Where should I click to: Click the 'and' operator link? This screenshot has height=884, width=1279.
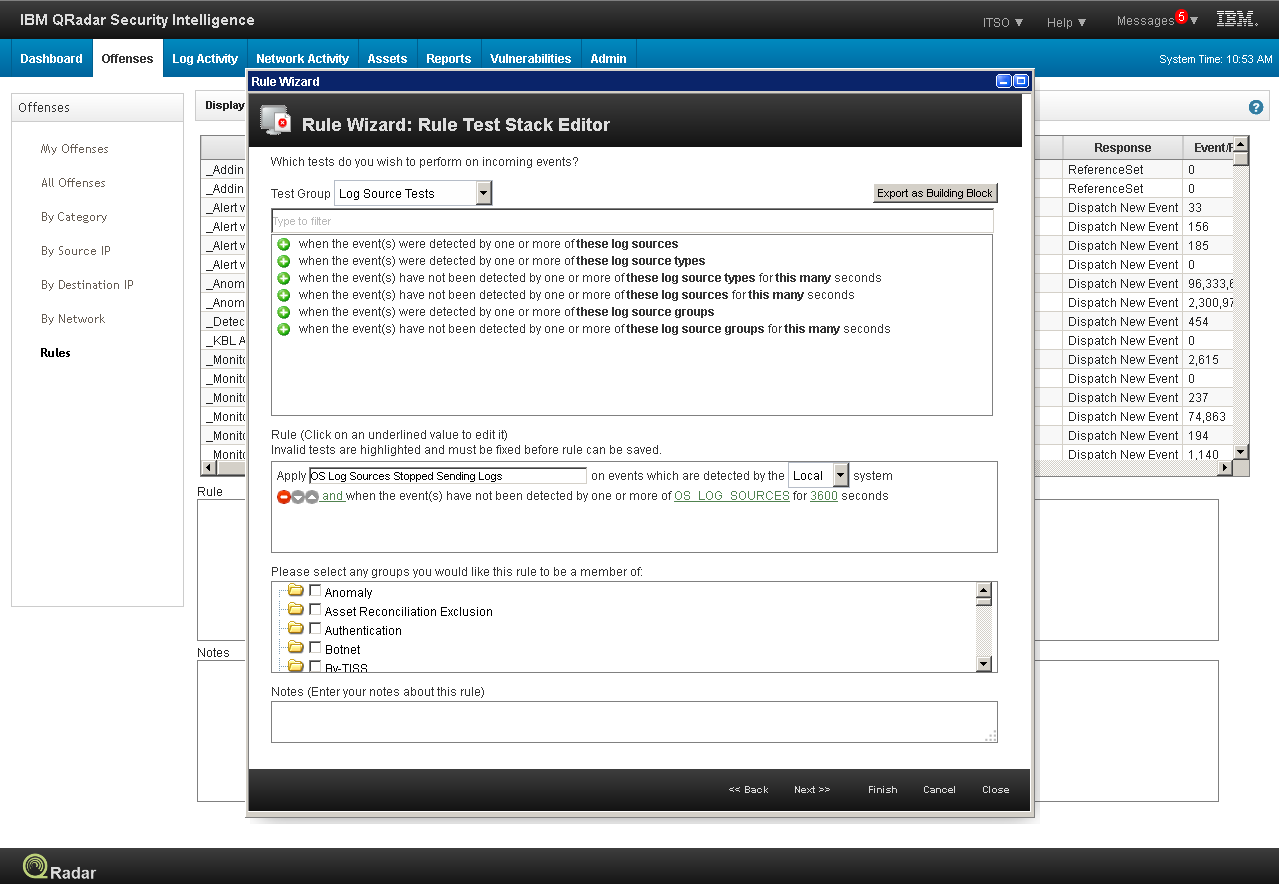332,496
